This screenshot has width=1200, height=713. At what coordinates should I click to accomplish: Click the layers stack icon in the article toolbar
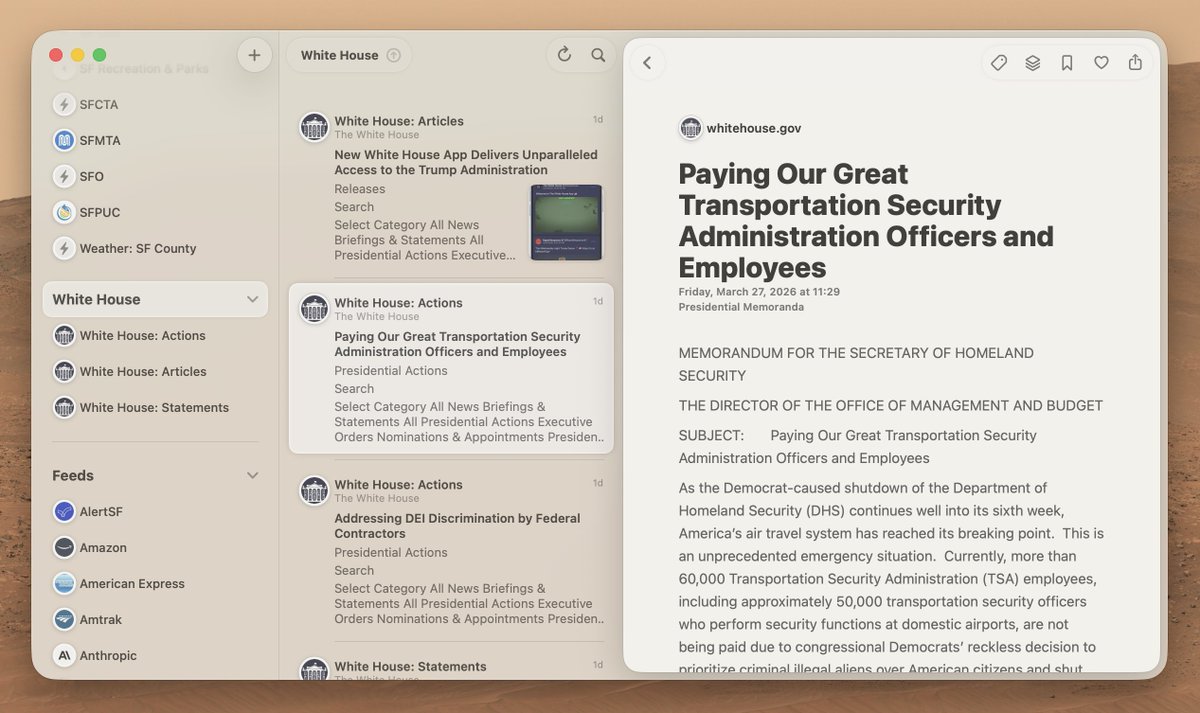[x=1033, y=63]
